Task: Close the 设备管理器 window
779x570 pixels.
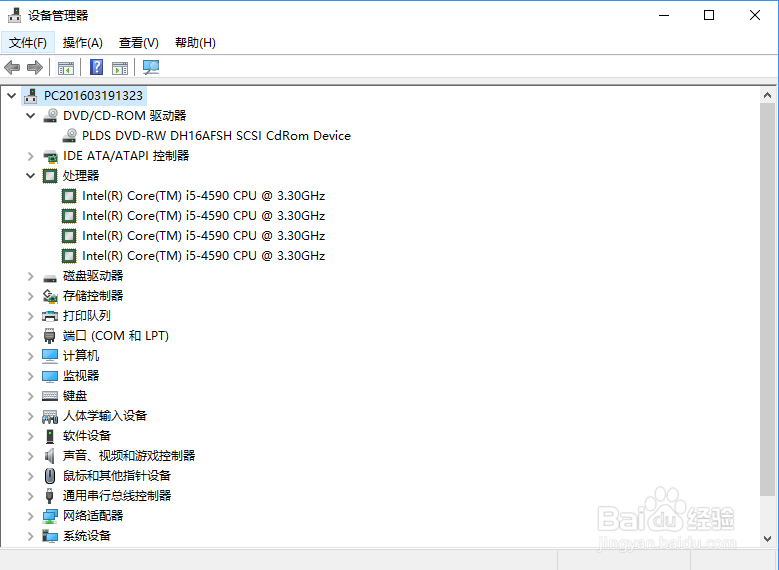Action: (755, 15)
